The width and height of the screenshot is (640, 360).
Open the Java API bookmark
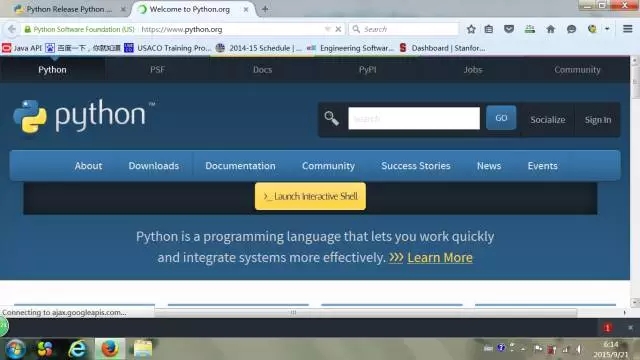22,48
